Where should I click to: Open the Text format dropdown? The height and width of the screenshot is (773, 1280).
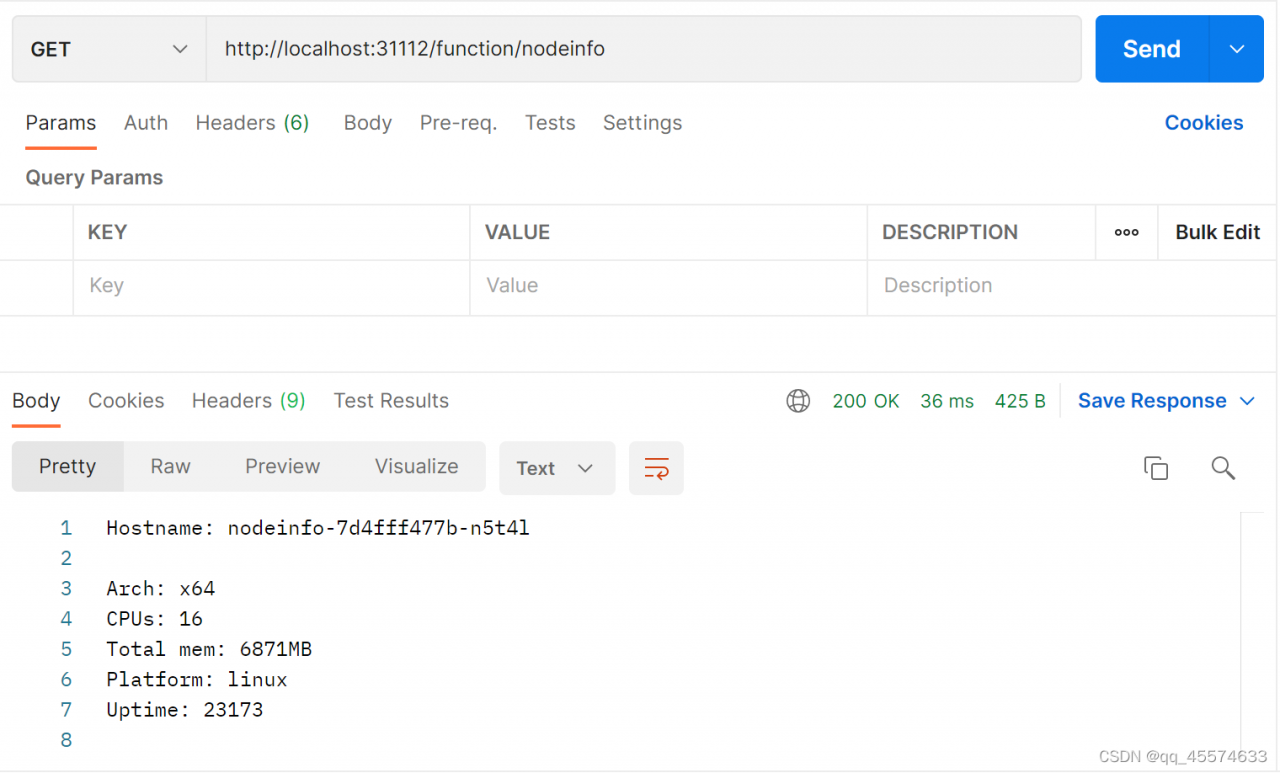(557, 468)
